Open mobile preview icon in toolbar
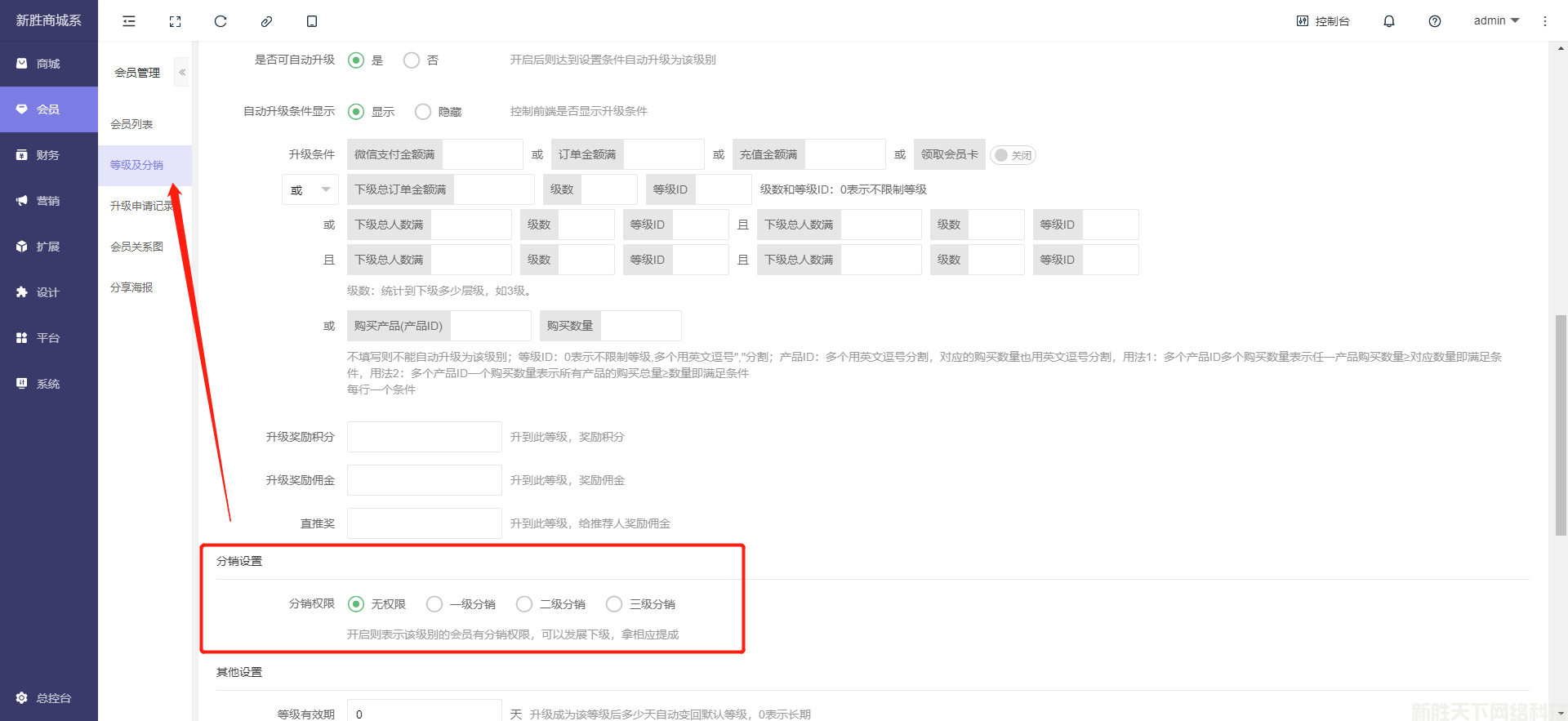This screenshot has width=1568, height=721. [x=312, y=21]
